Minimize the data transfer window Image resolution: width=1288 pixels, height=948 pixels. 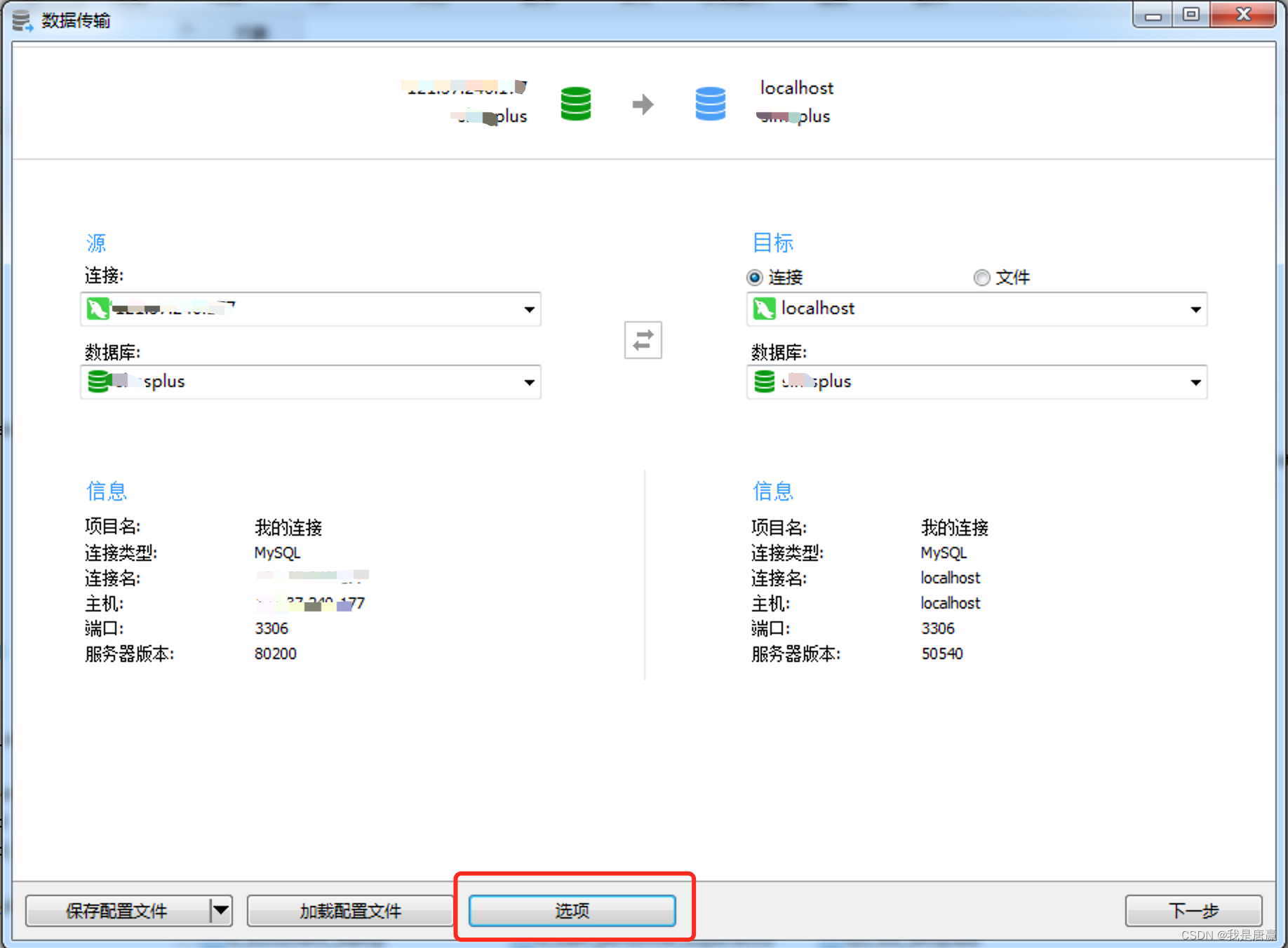tap(1153, 15)
